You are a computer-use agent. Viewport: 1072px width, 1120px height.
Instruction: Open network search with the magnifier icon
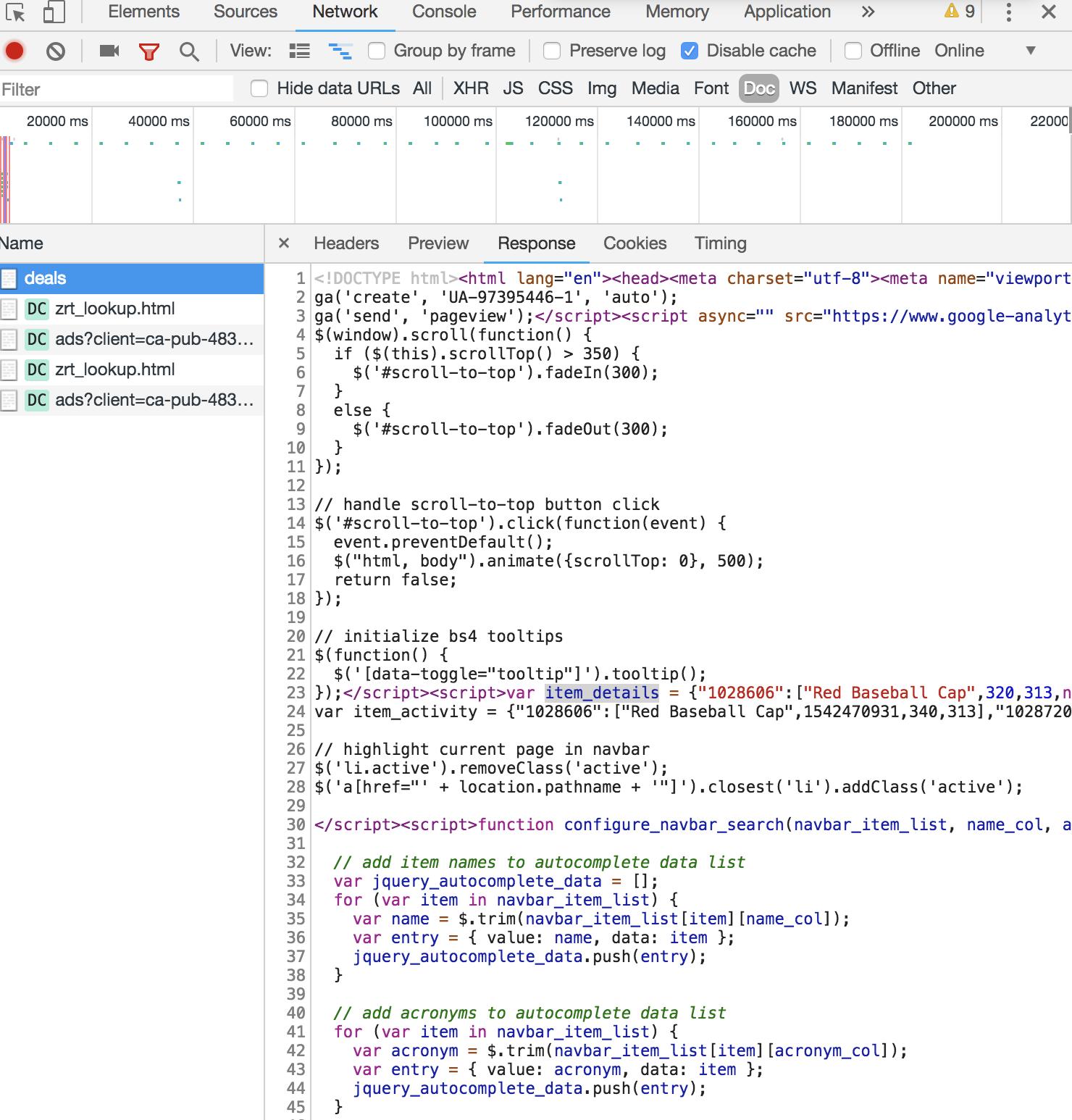[x=189, y=51]
